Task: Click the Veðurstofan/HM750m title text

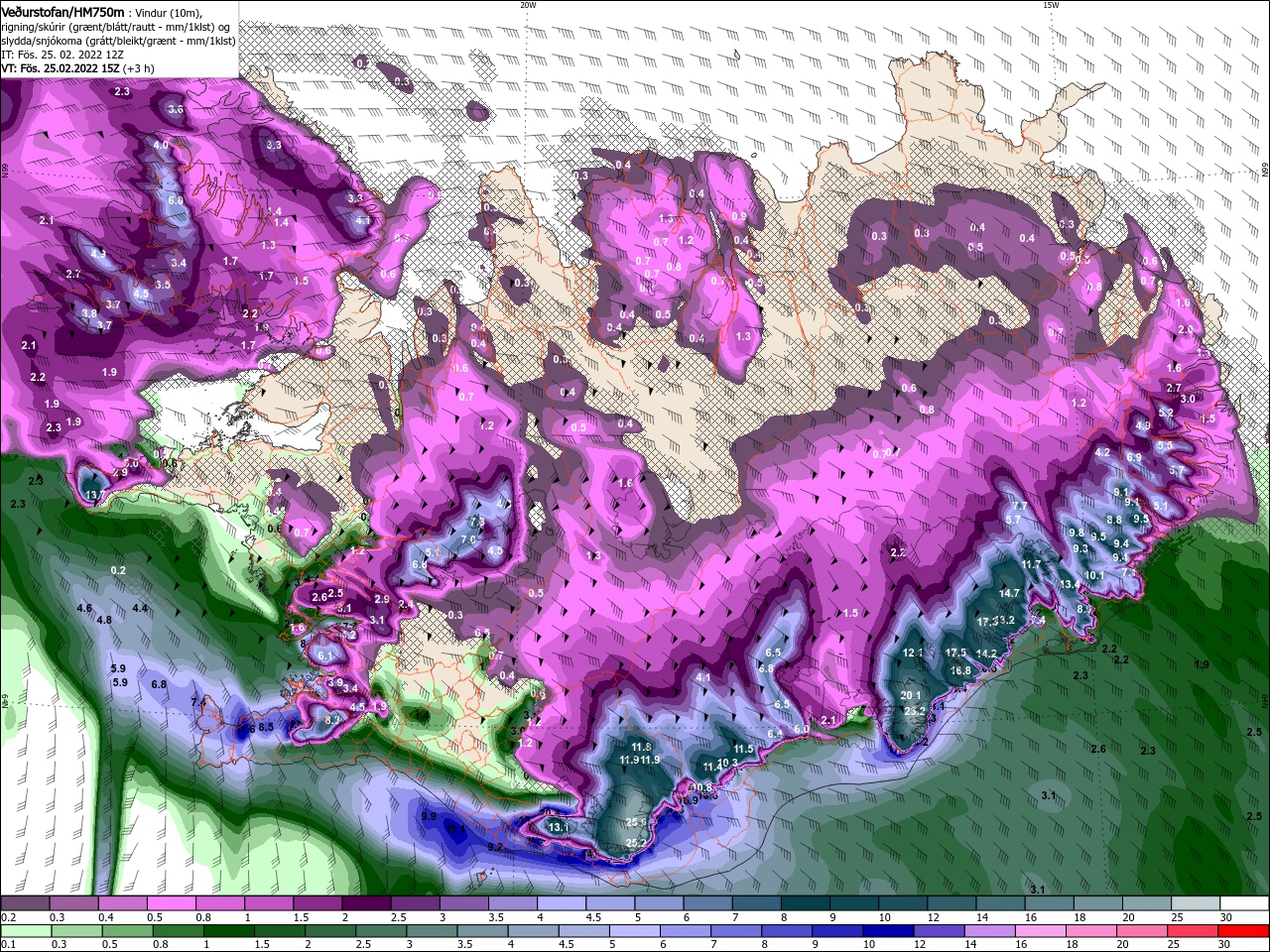Action: click(x=63, y=11)
